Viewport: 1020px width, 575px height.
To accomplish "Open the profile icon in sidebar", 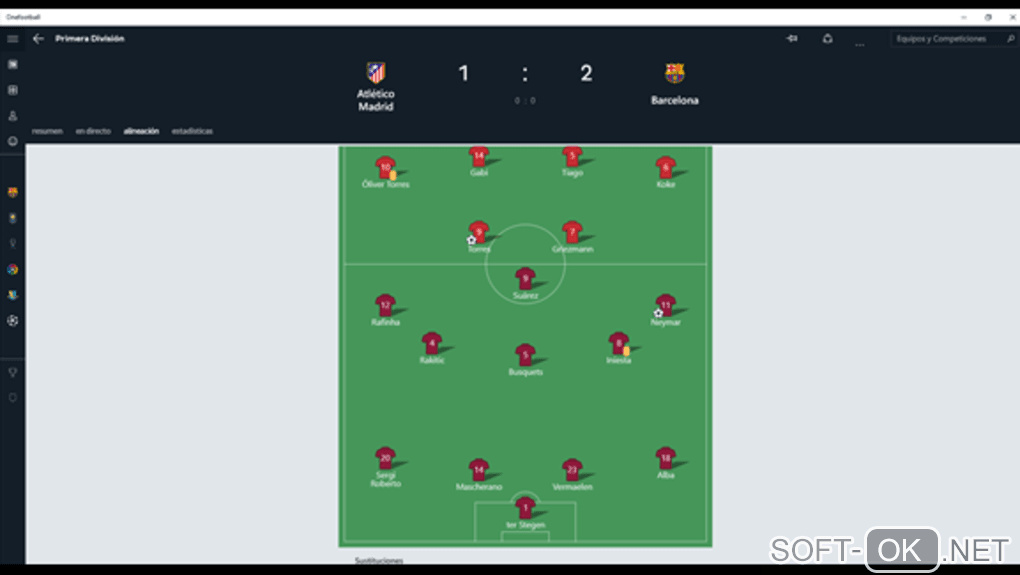I will [13, 116].
